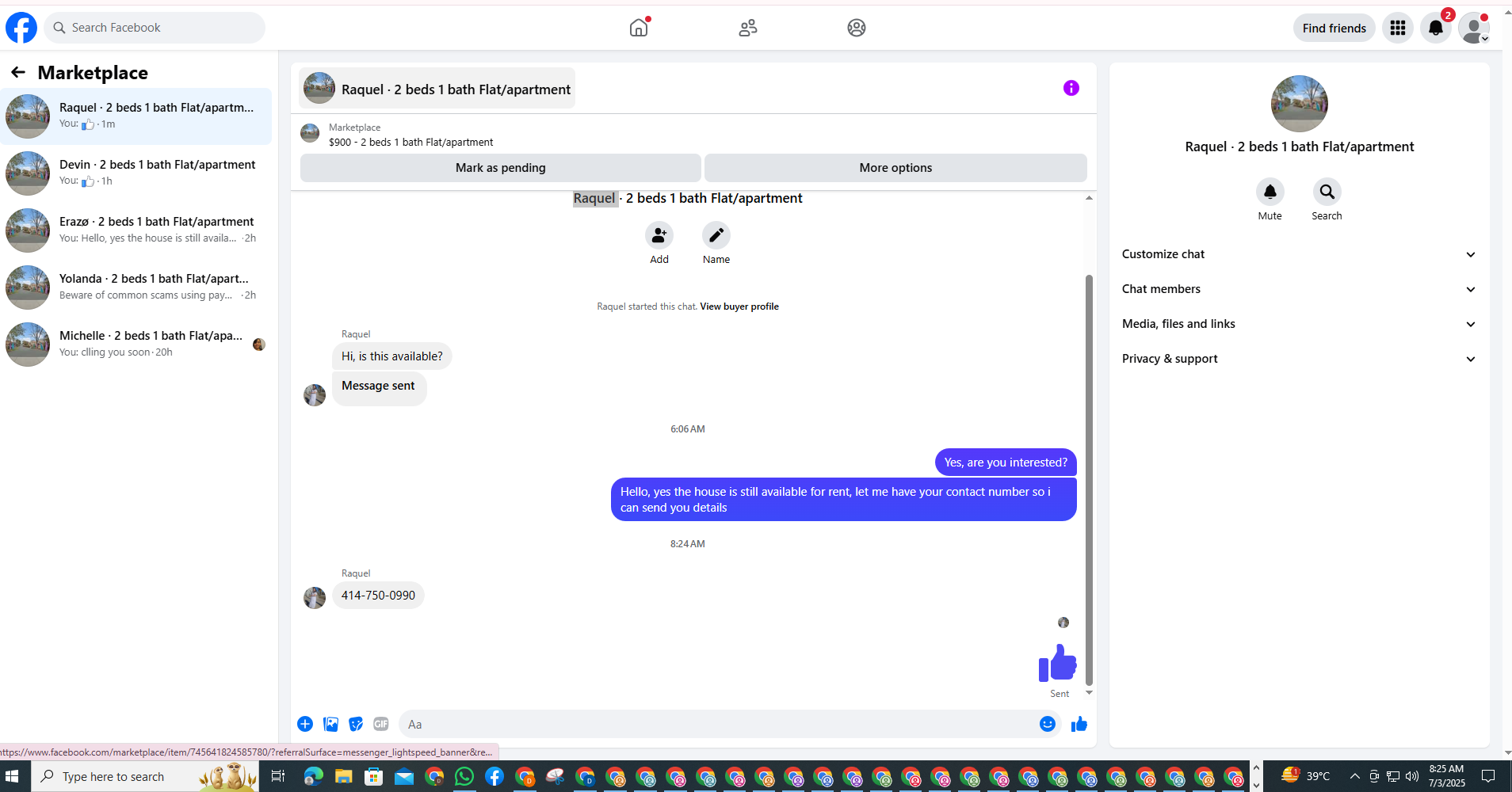Choose a GIF icon
Viewport: 1512px width, 792px height.
(381, 724)
